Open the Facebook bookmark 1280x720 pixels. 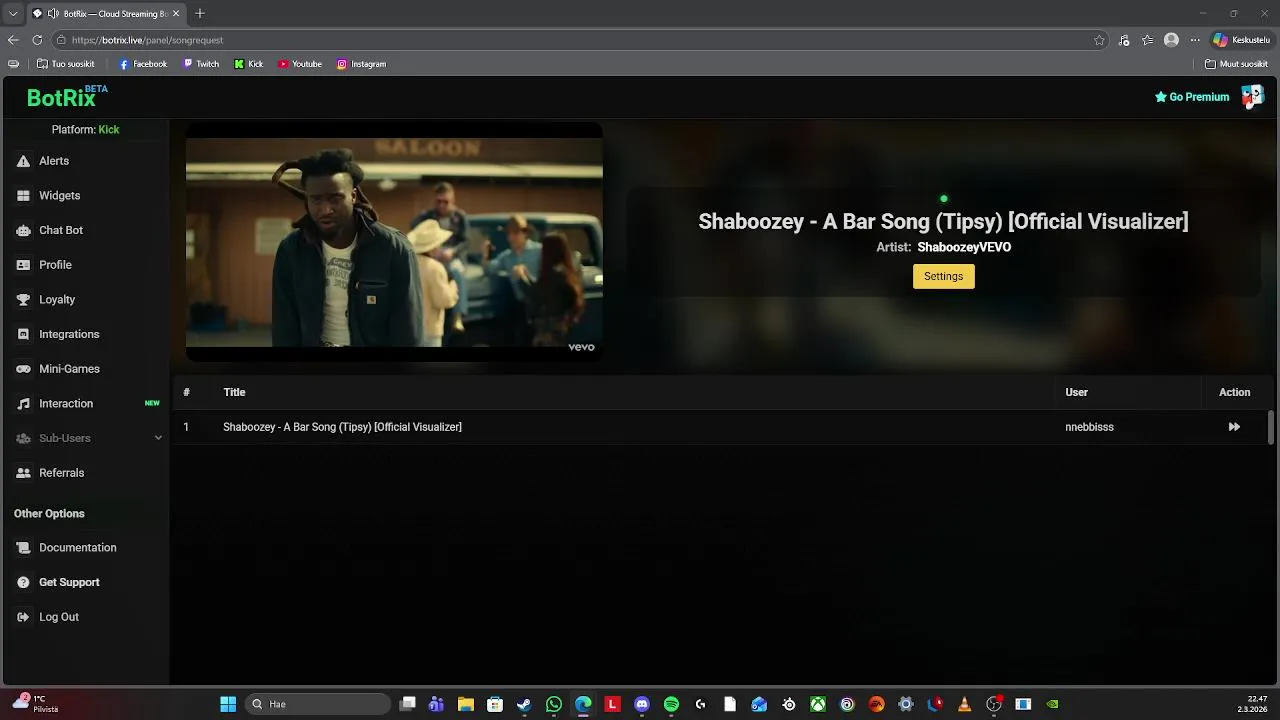tap(143, 64)
